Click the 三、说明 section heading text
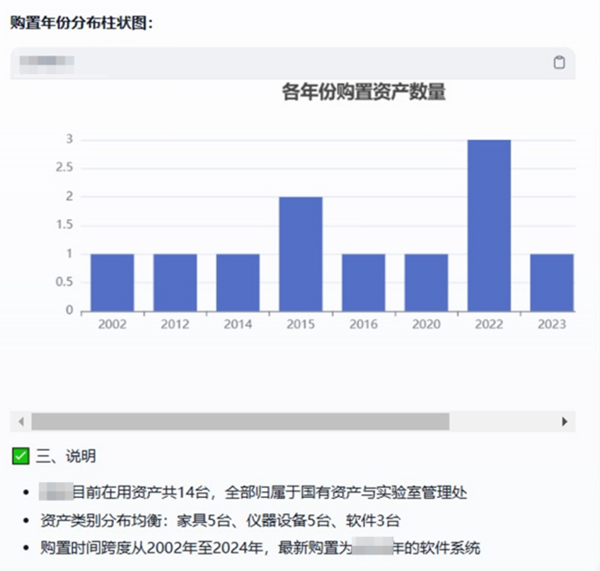Screen dimensions: 600x571 pos(66,457)
